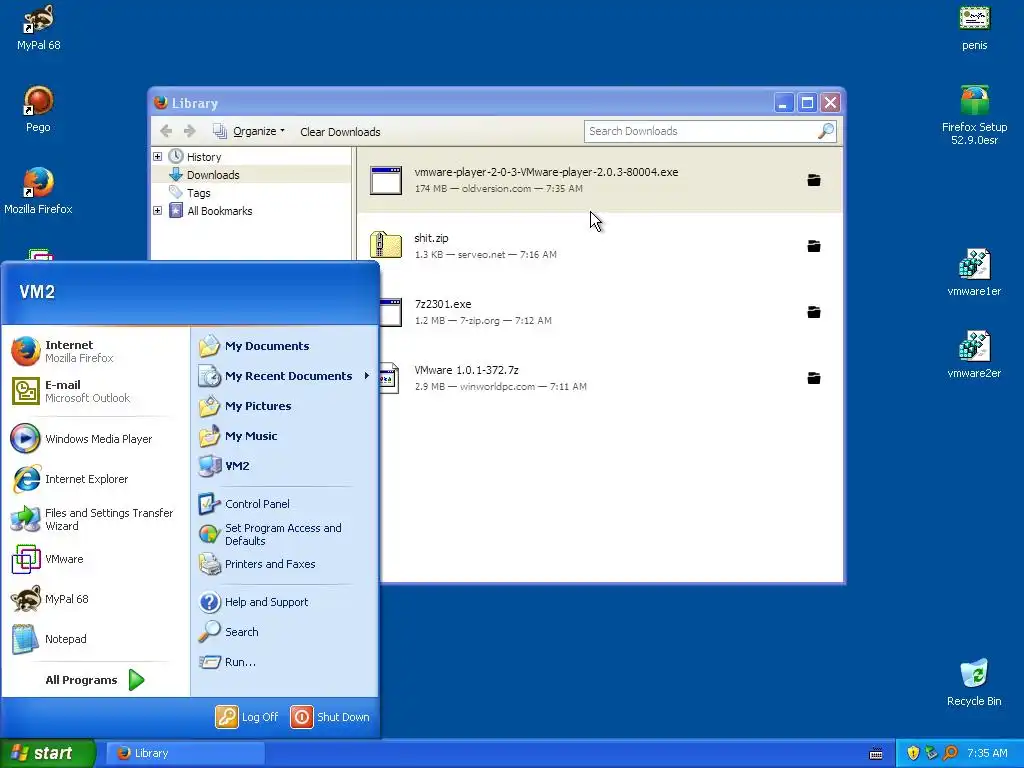Open containing folder for vmware-player download

(x=814, y=180)
